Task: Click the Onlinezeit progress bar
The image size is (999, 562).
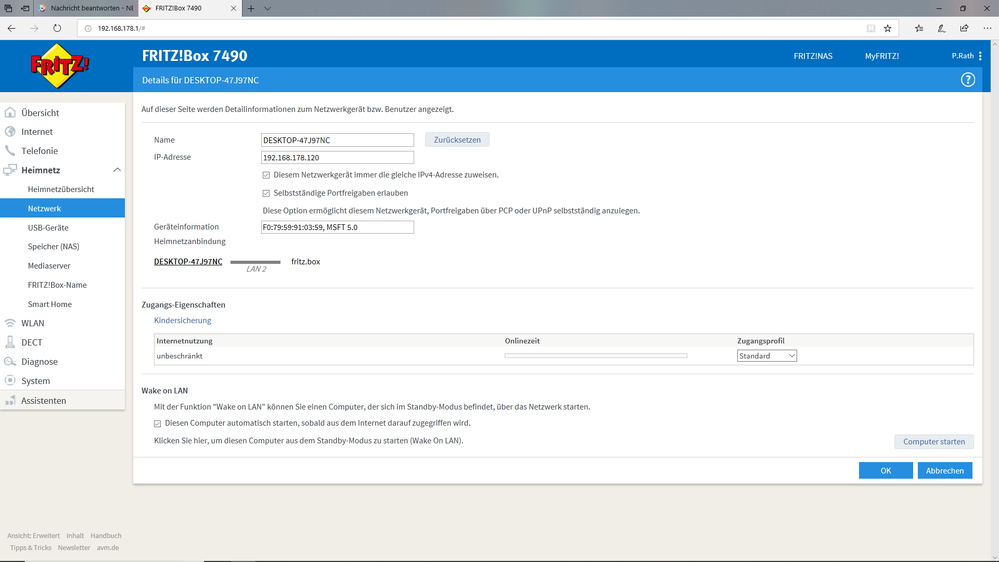Action: pyautogui.click(x=596, y=356)
